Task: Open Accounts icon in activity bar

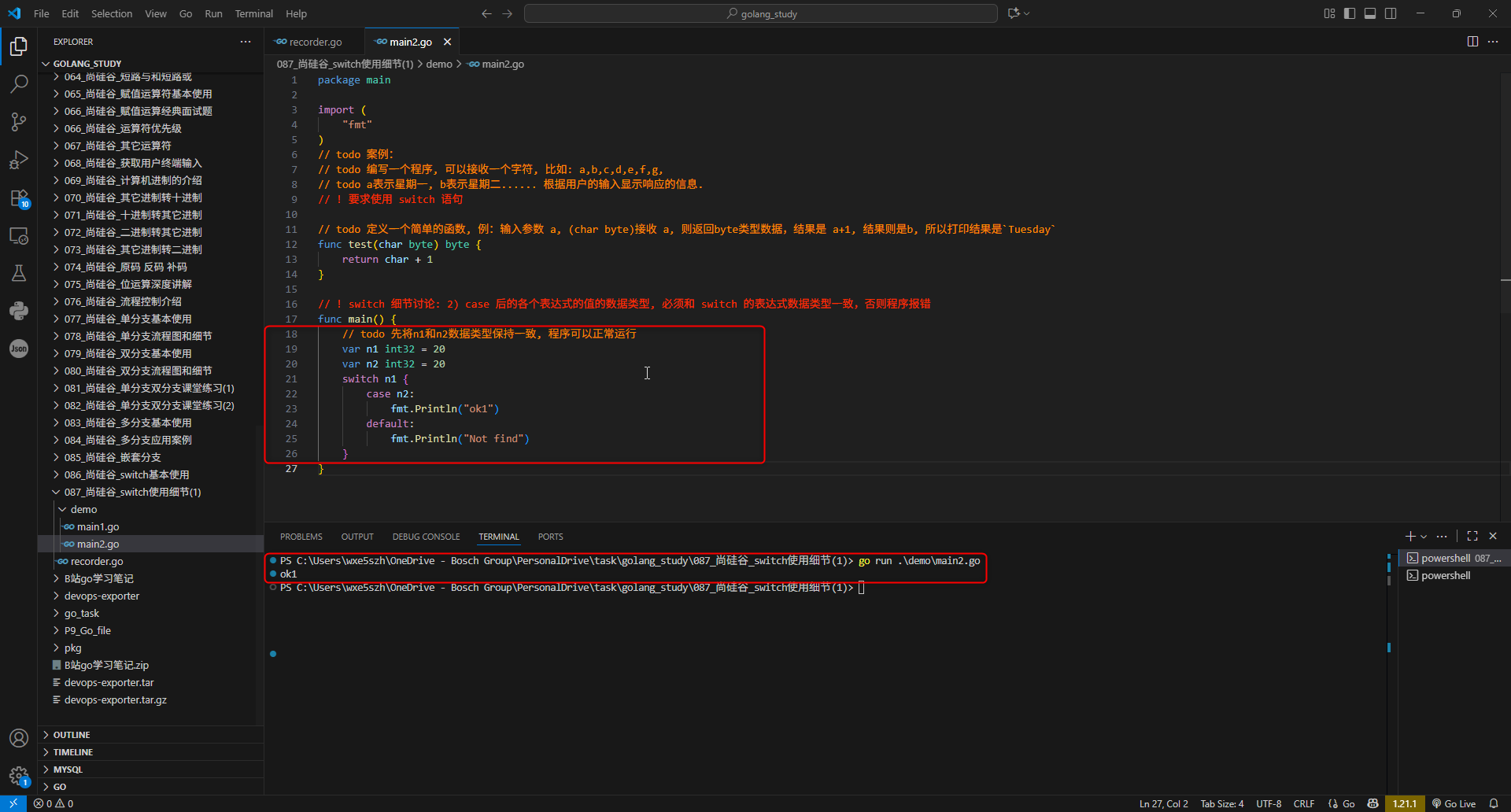Action: click(x=19, y=738)
